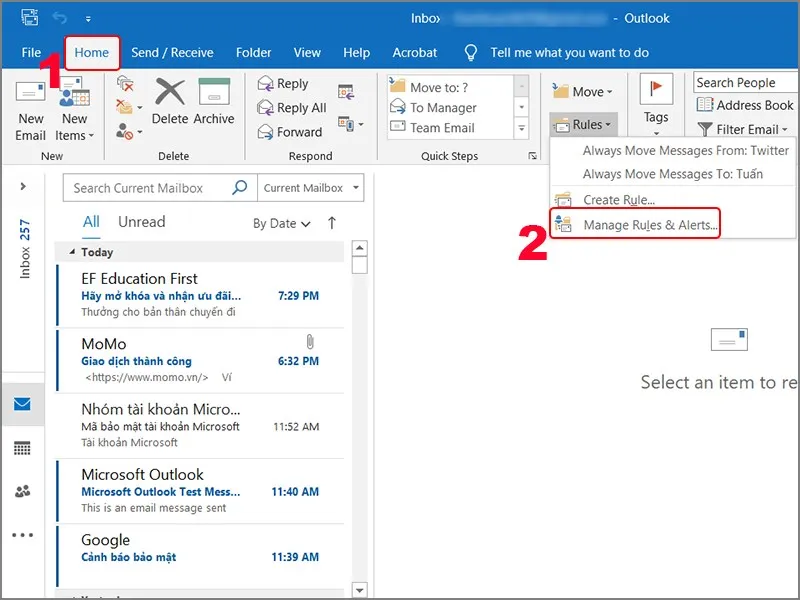
Task: Click the Forward button
Action: pyautogui.click(x=290, y=132)
